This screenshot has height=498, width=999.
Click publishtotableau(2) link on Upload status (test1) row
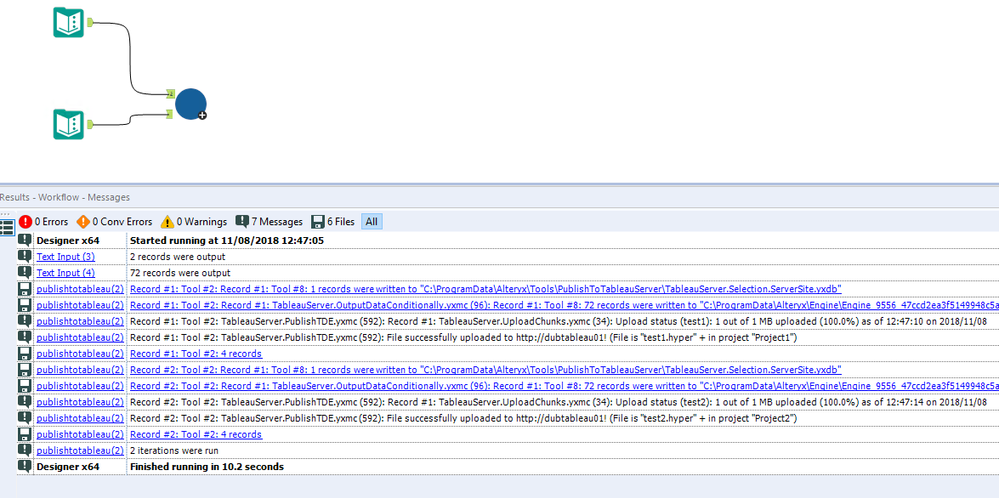(80, 322)
